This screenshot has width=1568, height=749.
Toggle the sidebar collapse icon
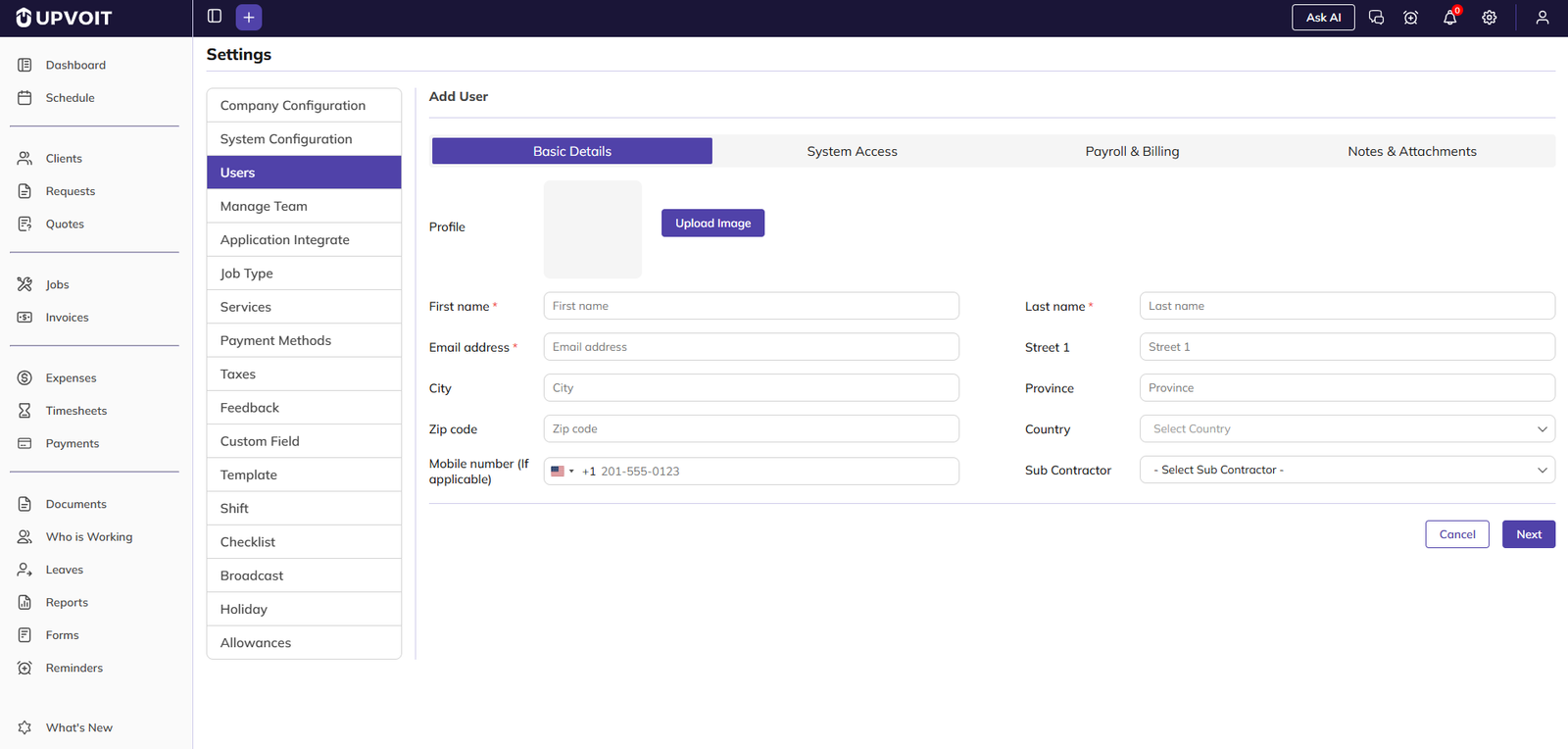215,17
